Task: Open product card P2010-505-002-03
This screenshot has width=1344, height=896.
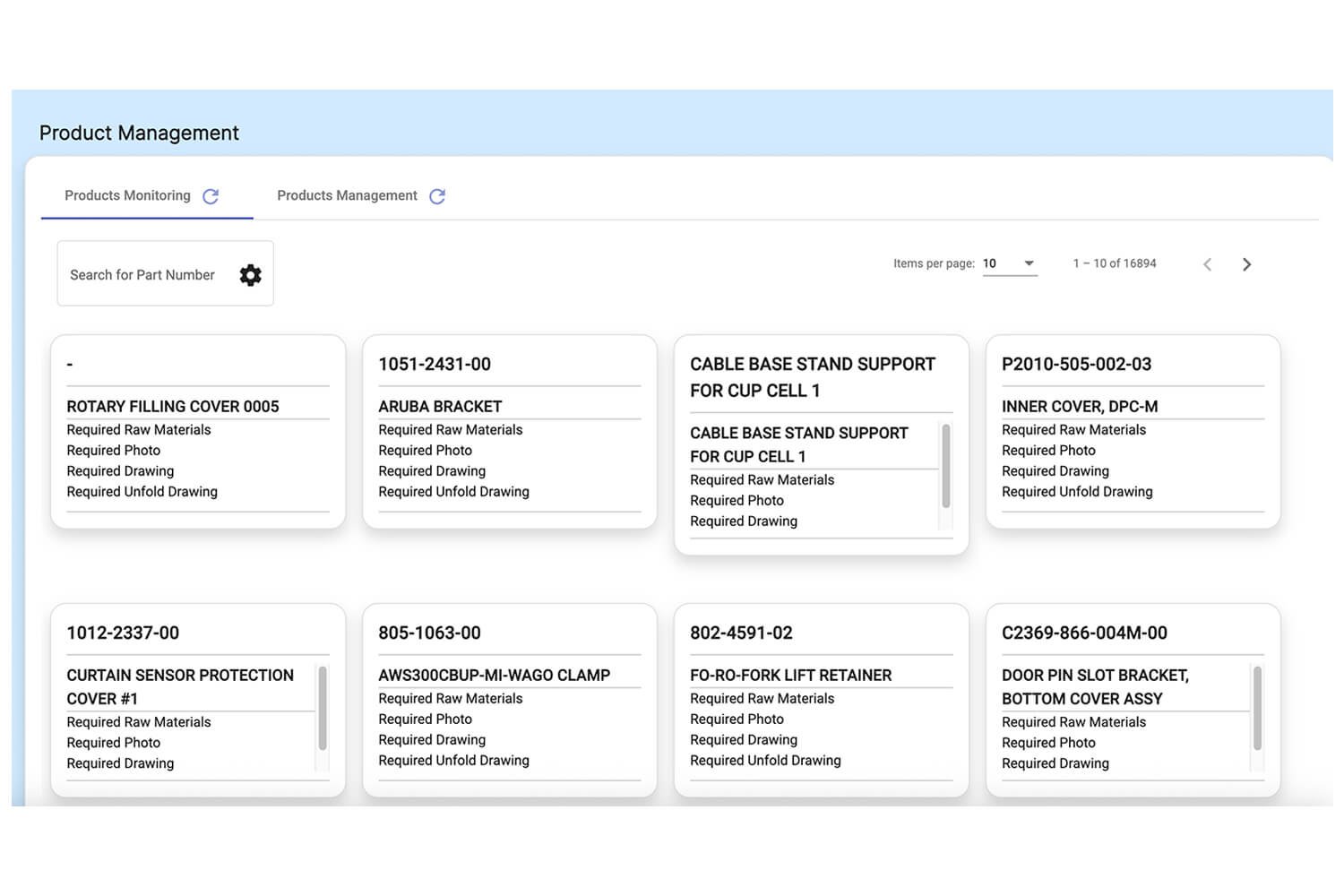Action: coord(1076,365)
